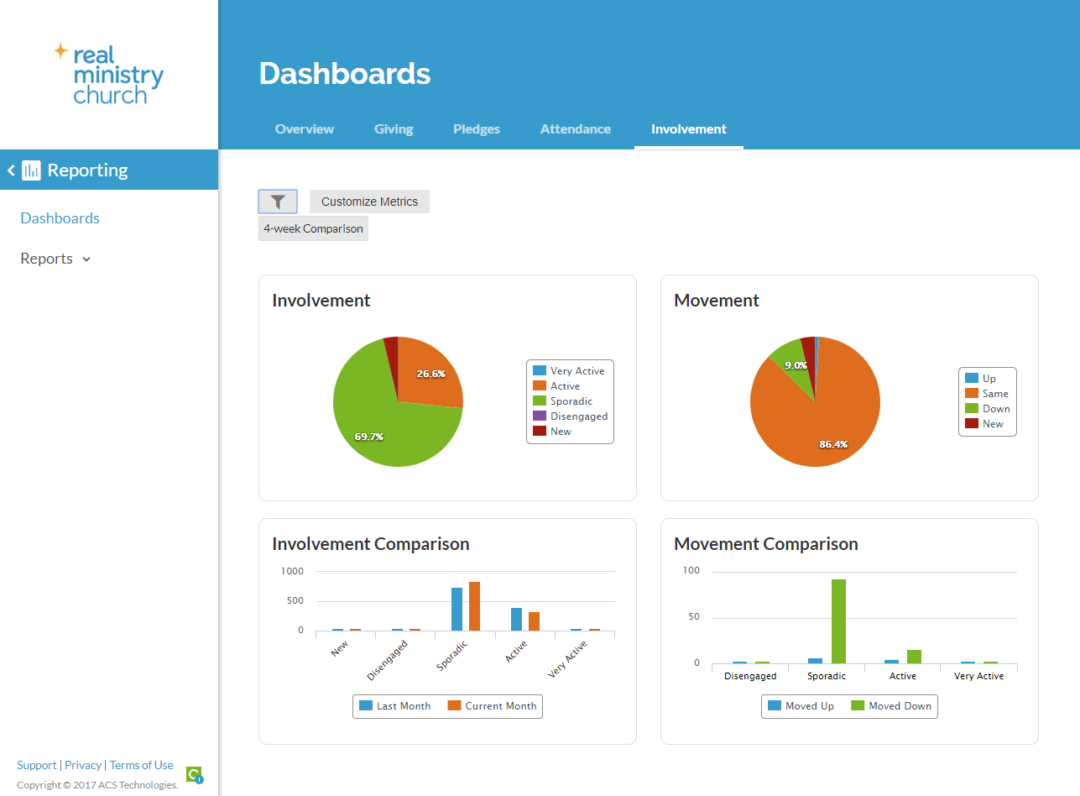Click the real ministry church logo
Image resolution: width=1080 pixels, height=796 pixels.
[x=108, y=73]
